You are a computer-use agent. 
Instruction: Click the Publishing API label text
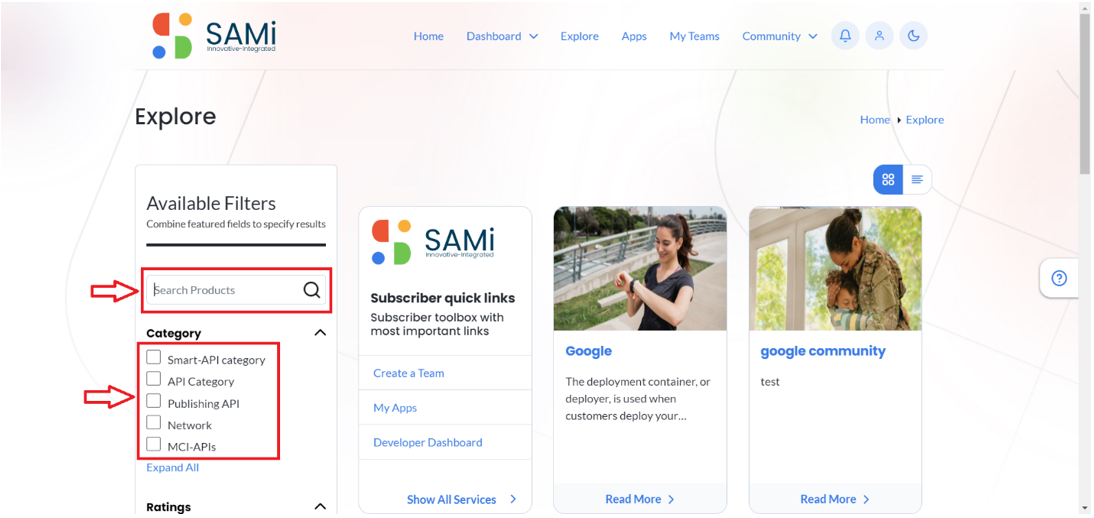click(204, 404)
